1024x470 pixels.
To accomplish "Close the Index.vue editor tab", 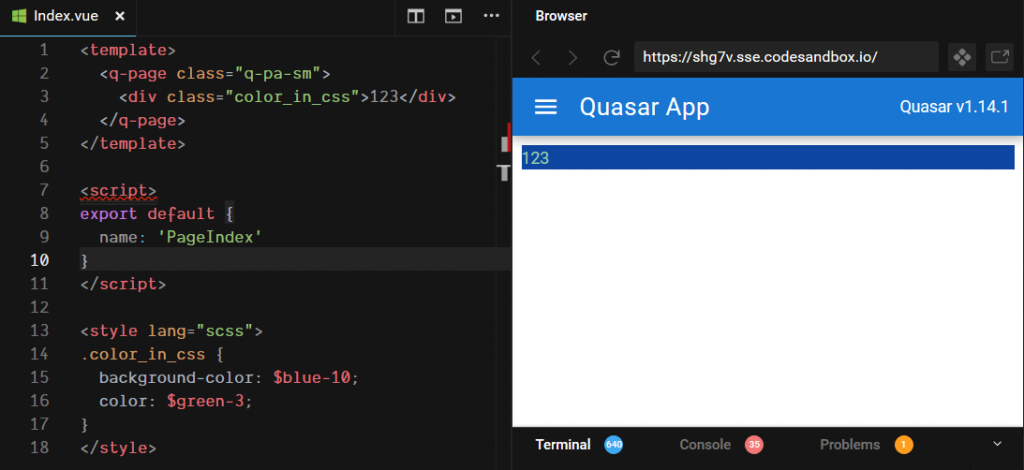I will 120,16.
